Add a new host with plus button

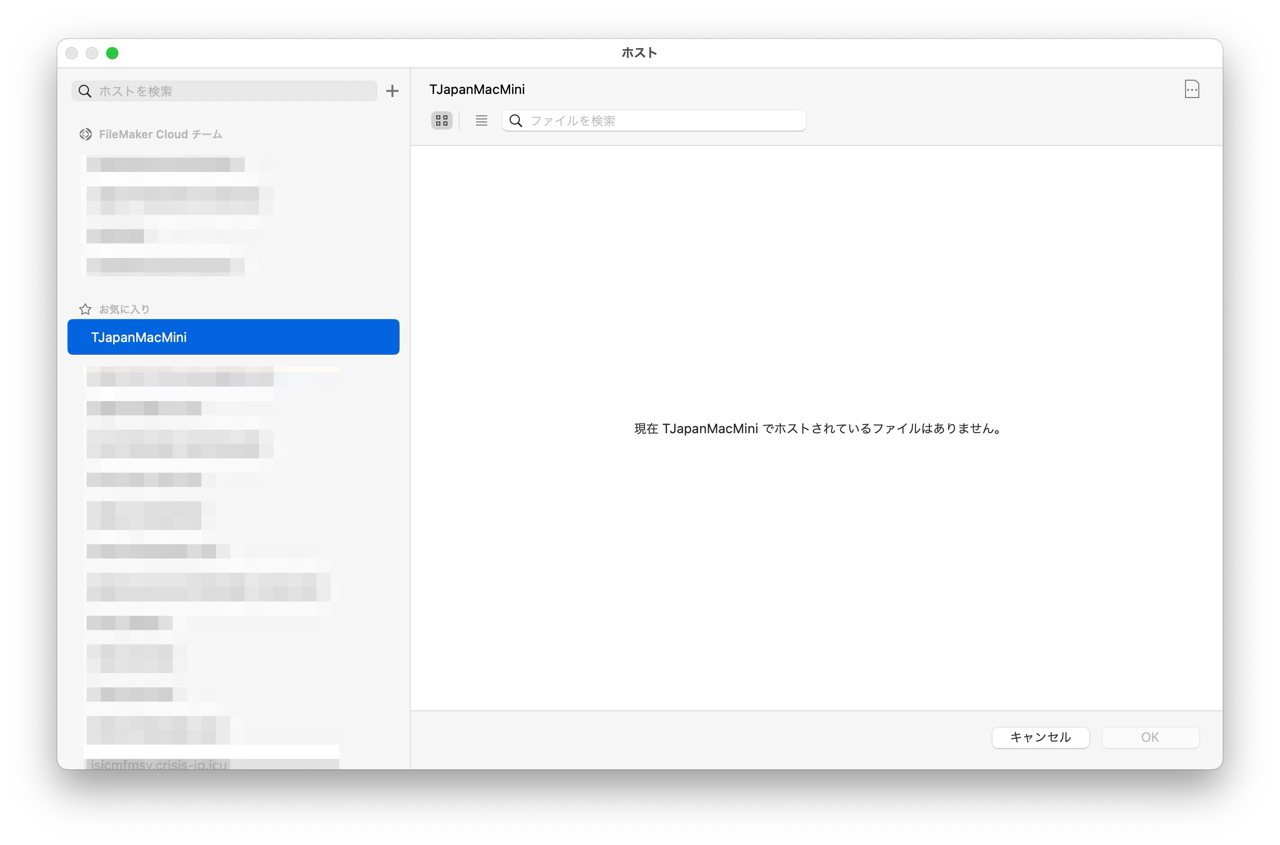pyautogui.click(x=392, y=91)
